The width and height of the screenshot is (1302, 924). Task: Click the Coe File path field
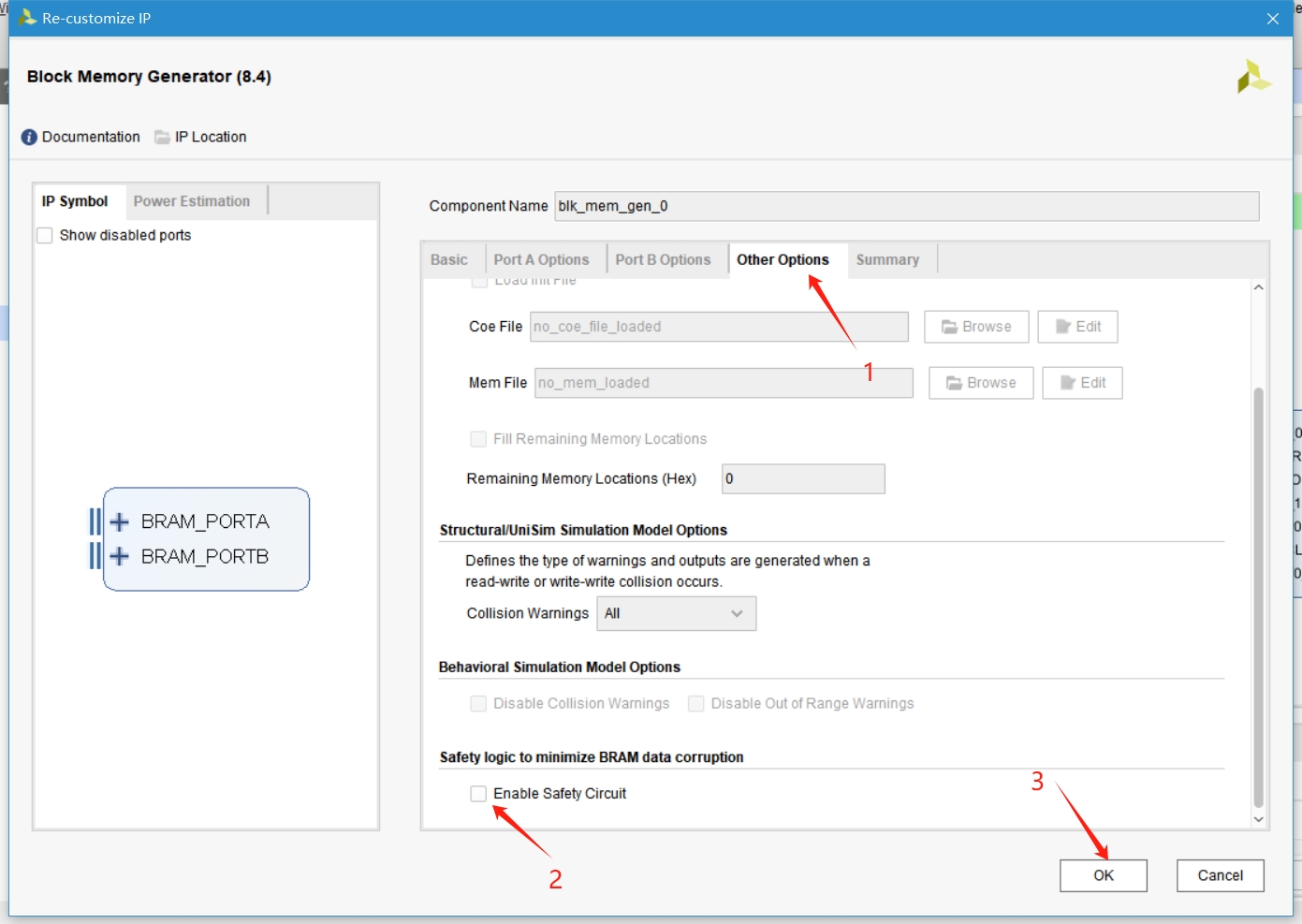point(719,327)
